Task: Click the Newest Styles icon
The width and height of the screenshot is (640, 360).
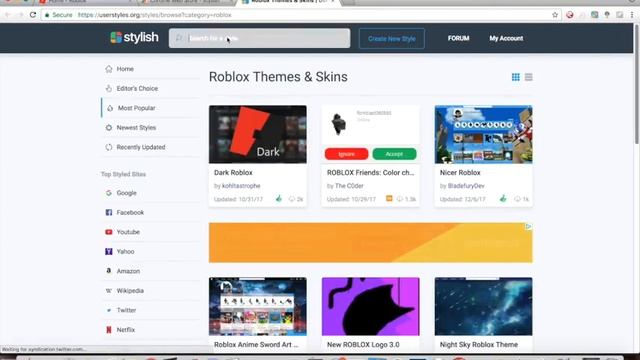Action: click(x=109, y=128)
